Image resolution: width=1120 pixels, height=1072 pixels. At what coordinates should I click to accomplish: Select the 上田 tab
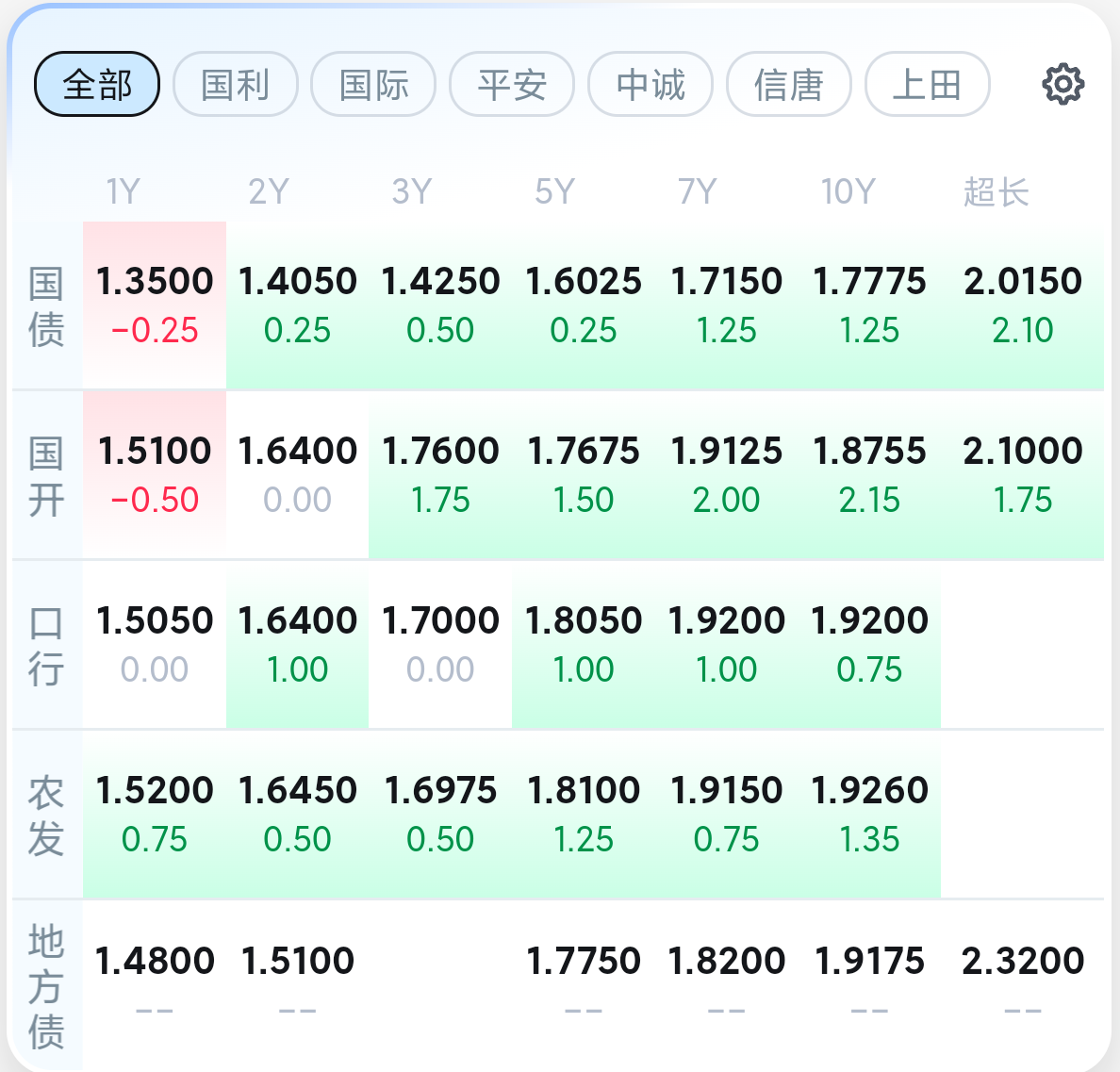click(928, 84)
